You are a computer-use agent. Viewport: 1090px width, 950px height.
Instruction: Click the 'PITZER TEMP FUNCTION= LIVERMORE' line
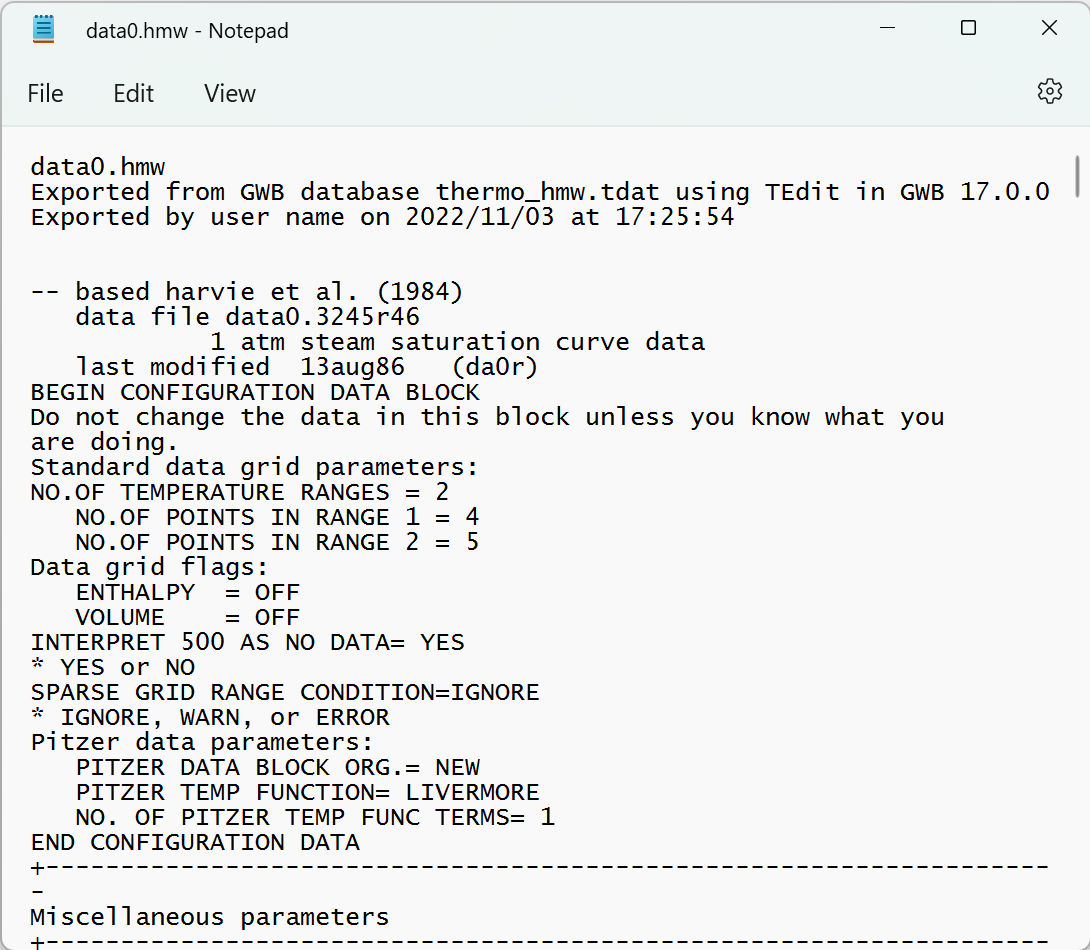pos(307,792)
